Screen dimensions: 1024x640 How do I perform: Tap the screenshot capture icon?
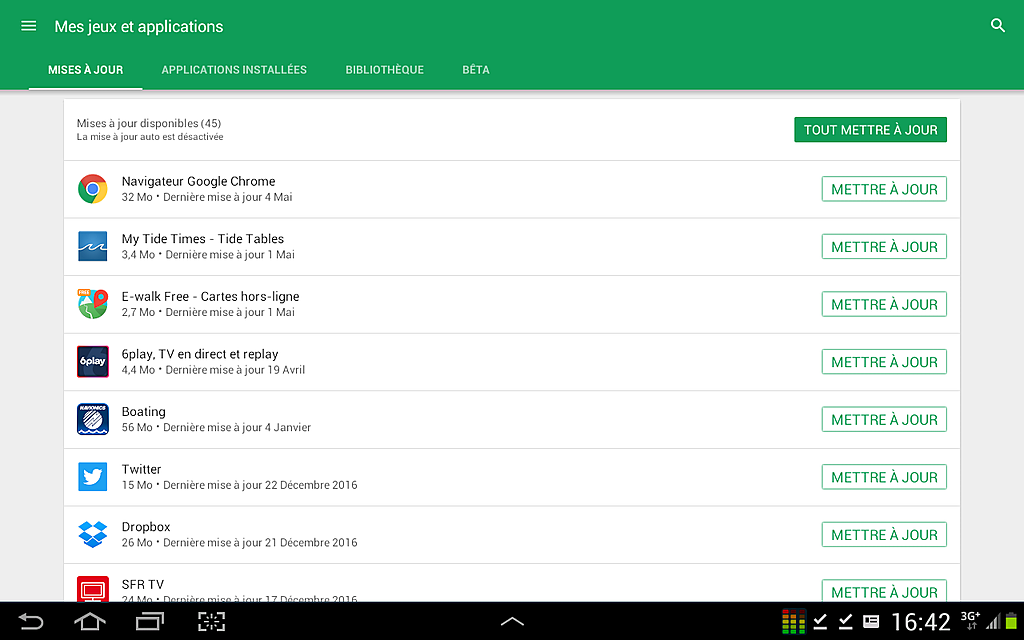pyautogui.click(x=212, y=621)
